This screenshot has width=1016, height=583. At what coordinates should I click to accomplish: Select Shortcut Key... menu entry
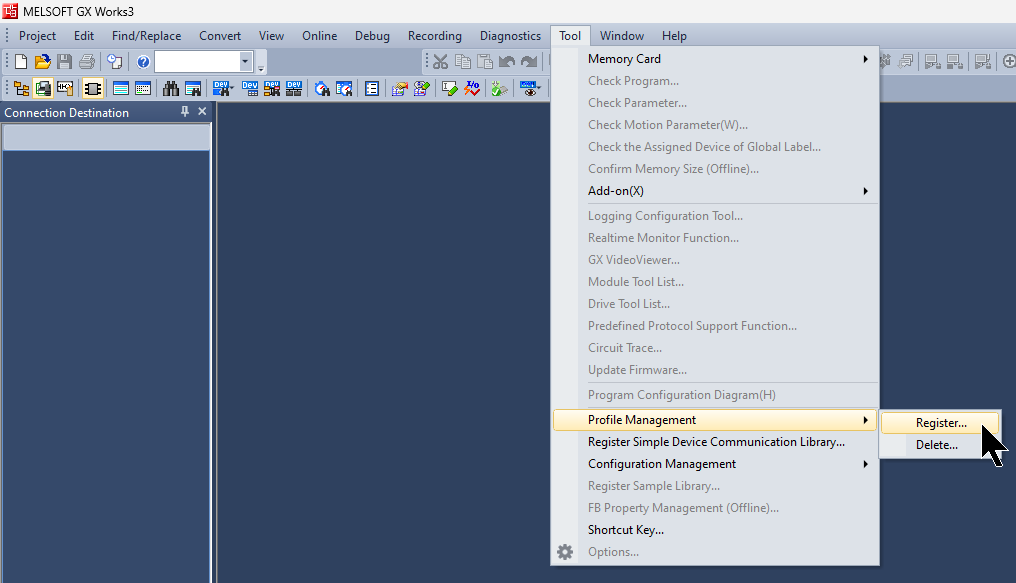[x=715, y=530]
